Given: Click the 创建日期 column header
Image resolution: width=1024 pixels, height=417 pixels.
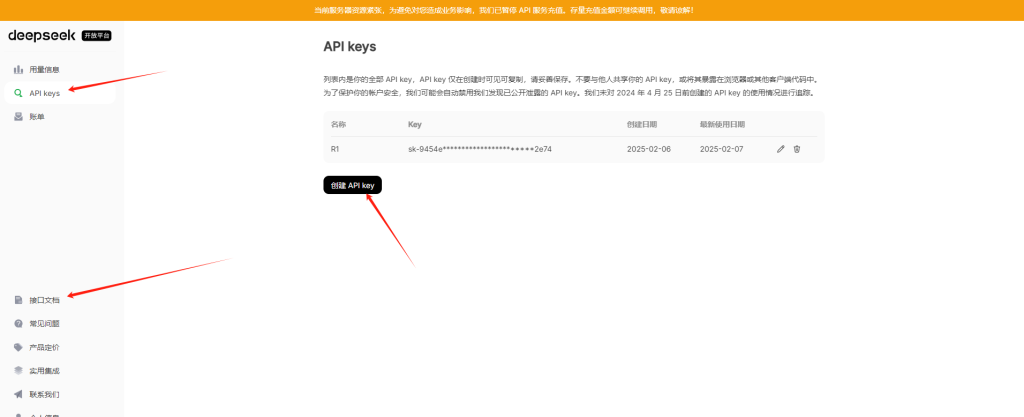Looking at the screenshot, I should (642, 124).
